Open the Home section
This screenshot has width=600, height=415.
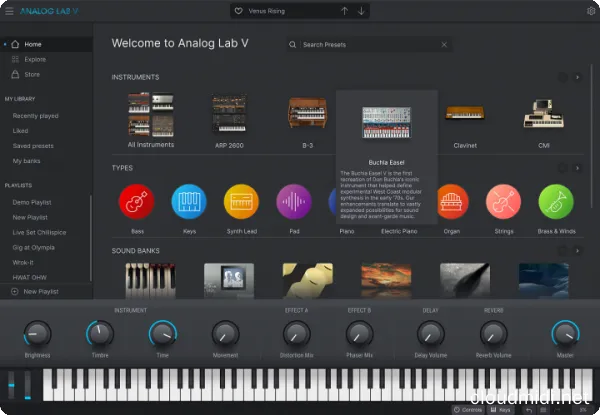[46, 44]
